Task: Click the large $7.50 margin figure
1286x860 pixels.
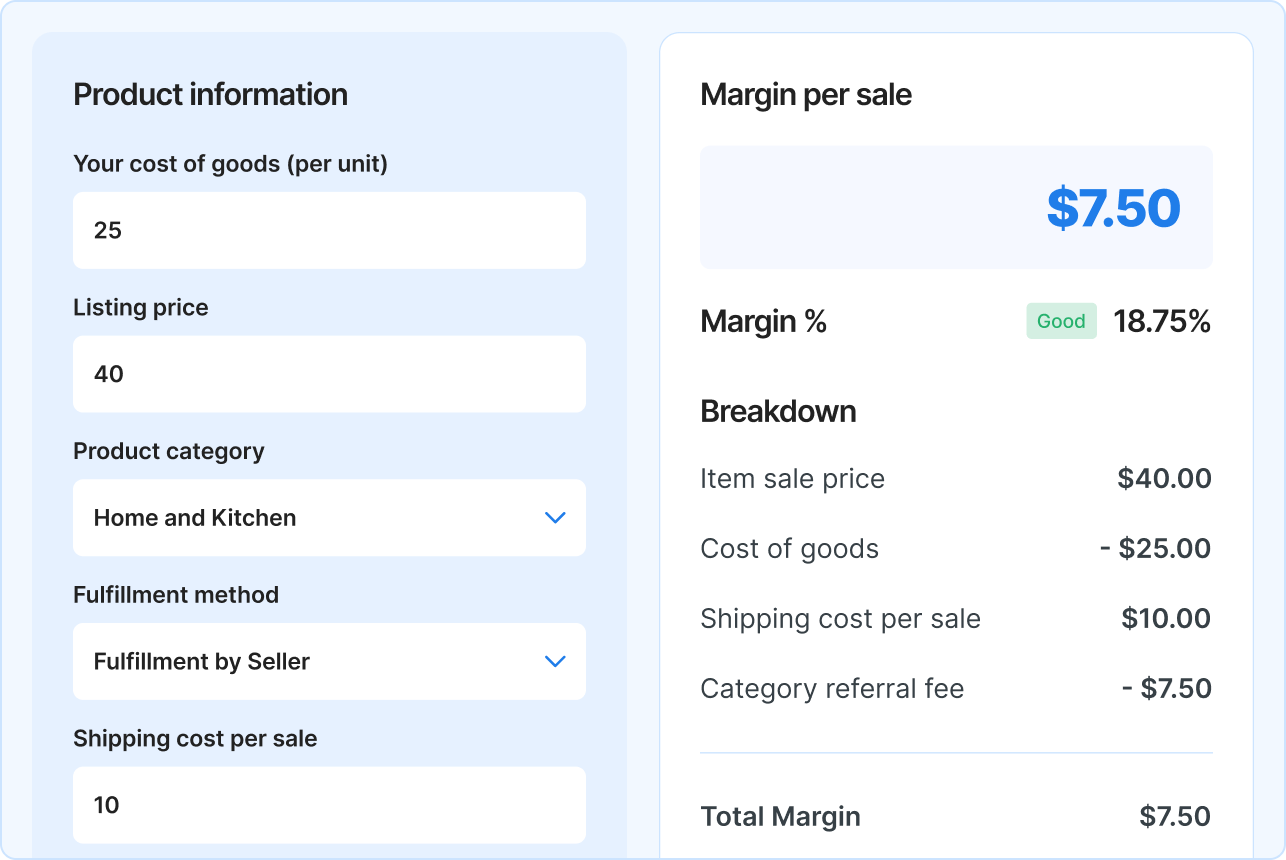Action: (x=1114, y=208)
